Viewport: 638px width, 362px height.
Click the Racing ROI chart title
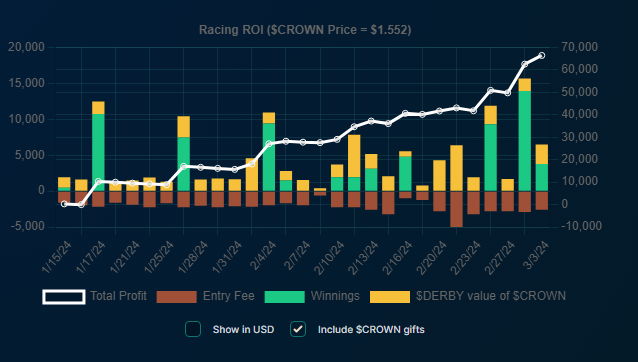tap(305, 30)
